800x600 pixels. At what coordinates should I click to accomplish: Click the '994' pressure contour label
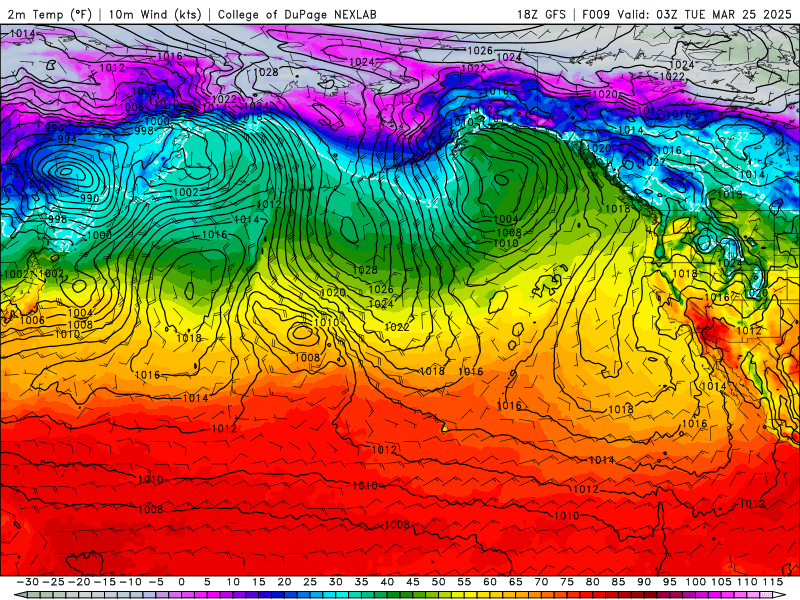[67, 138]
